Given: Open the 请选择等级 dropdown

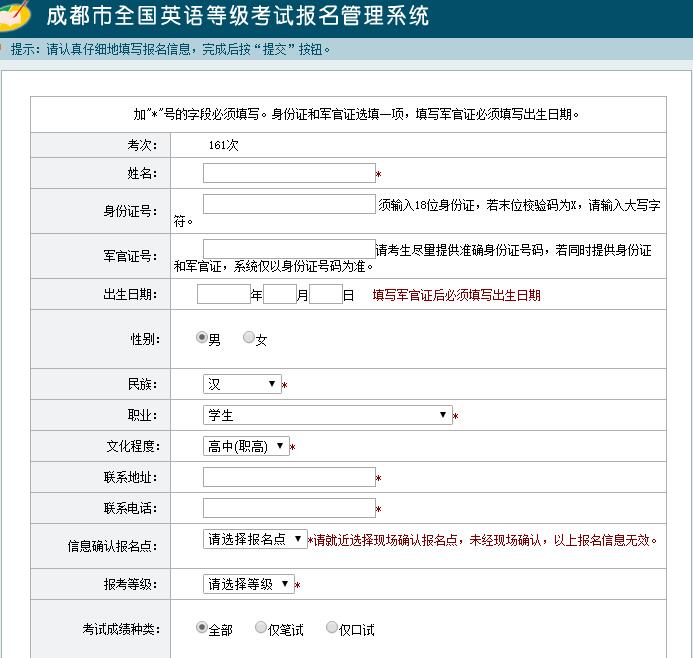Looking at the screenshot, I should pos(248,584).
